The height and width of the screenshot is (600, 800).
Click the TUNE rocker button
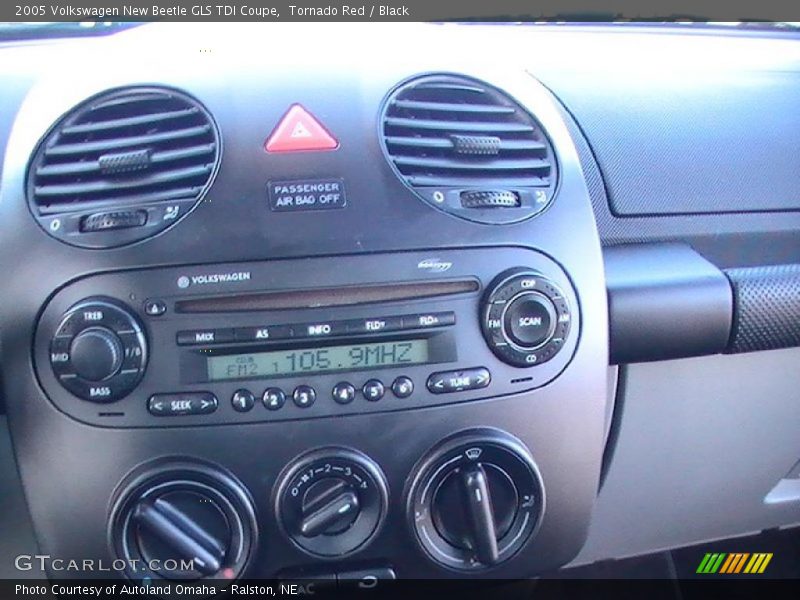pos(459,381)
